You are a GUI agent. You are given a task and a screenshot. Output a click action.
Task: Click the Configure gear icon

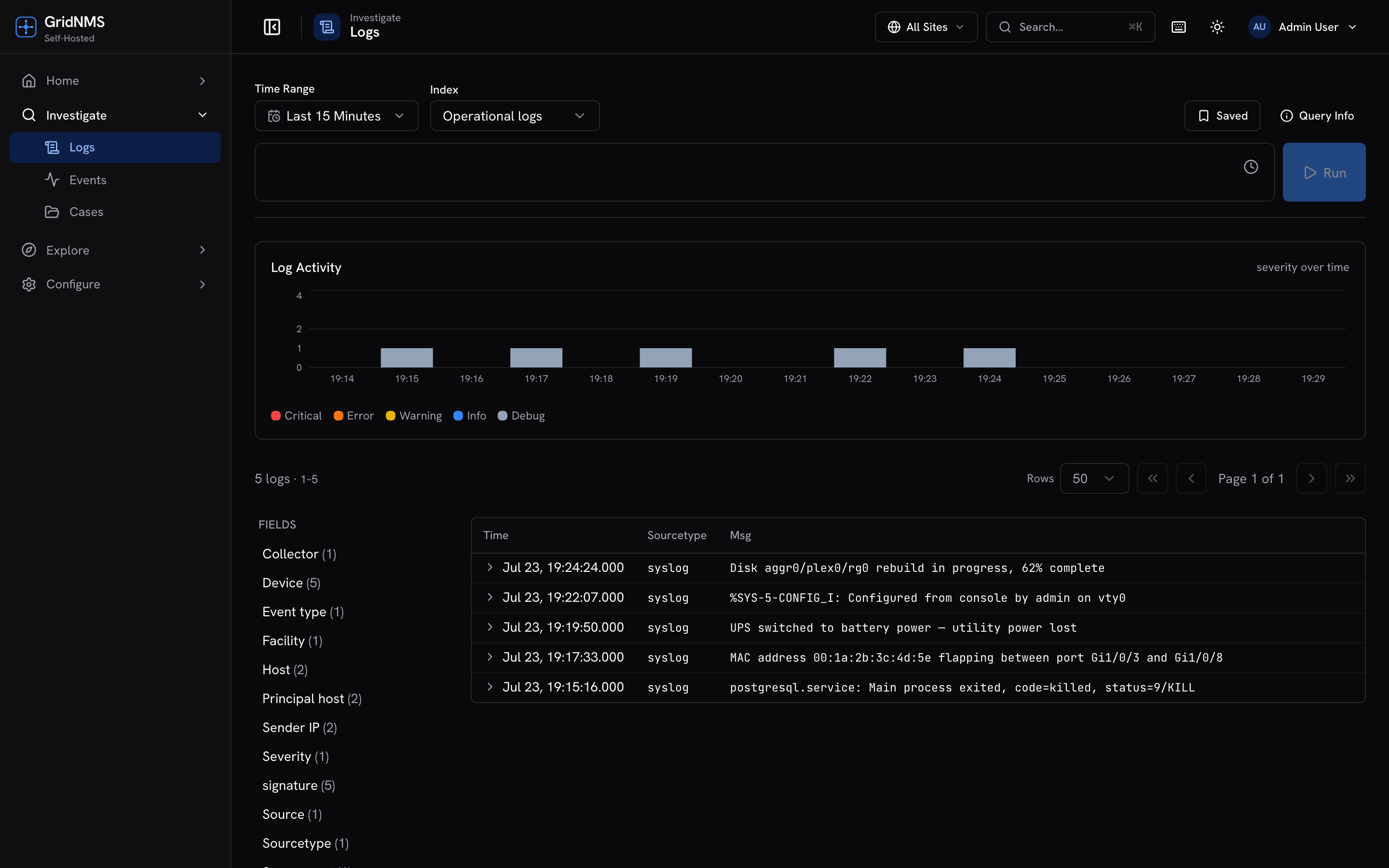click(x=29, y=285)
